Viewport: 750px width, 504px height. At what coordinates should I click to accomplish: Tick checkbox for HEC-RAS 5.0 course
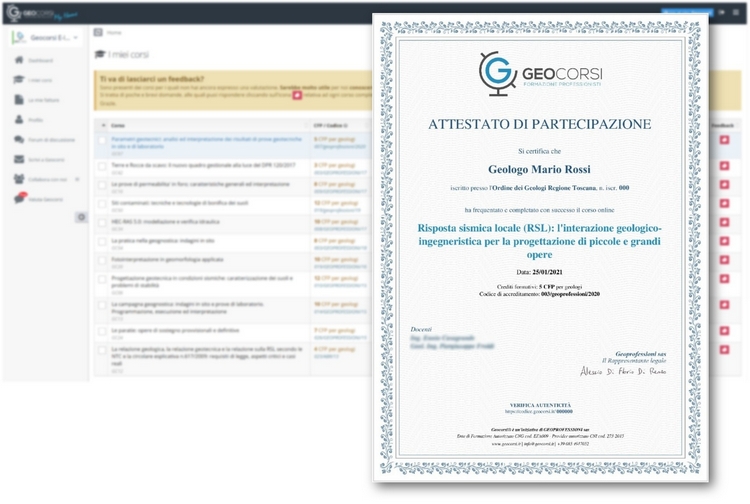pyautogui.click(x=102, y=222)
